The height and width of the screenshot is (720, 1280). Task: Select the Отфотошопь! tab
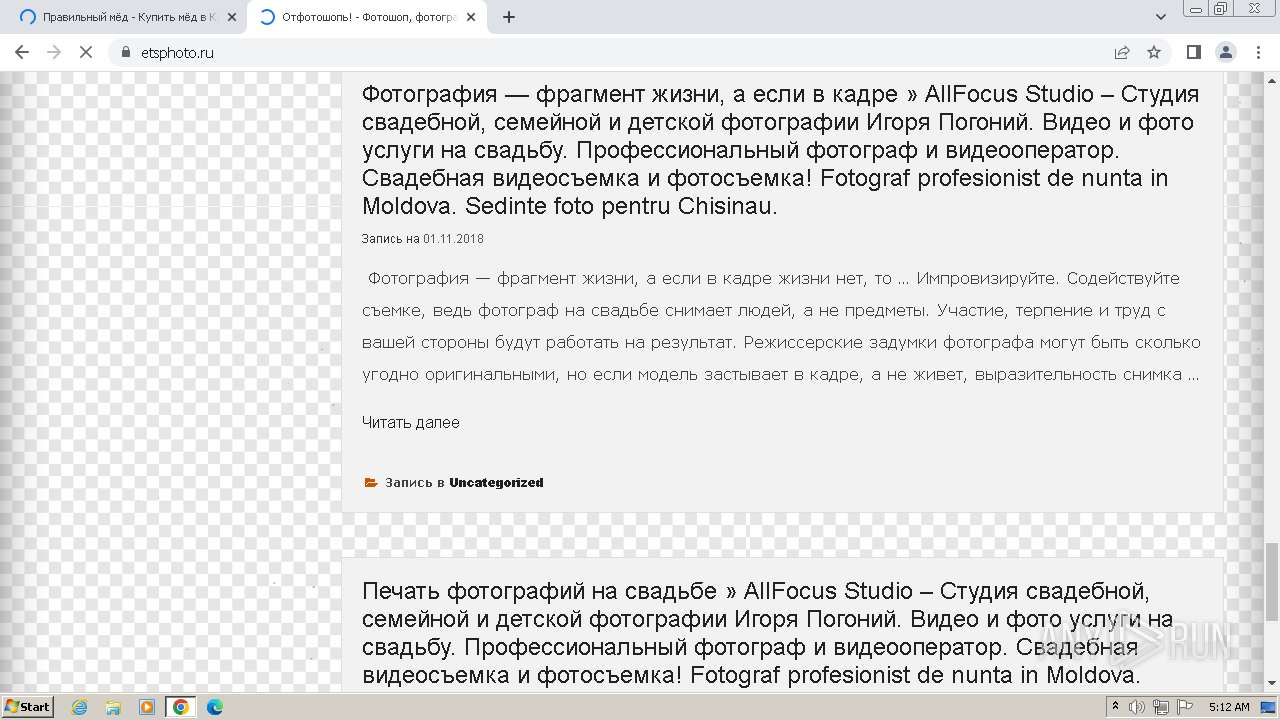coord(365,17)
